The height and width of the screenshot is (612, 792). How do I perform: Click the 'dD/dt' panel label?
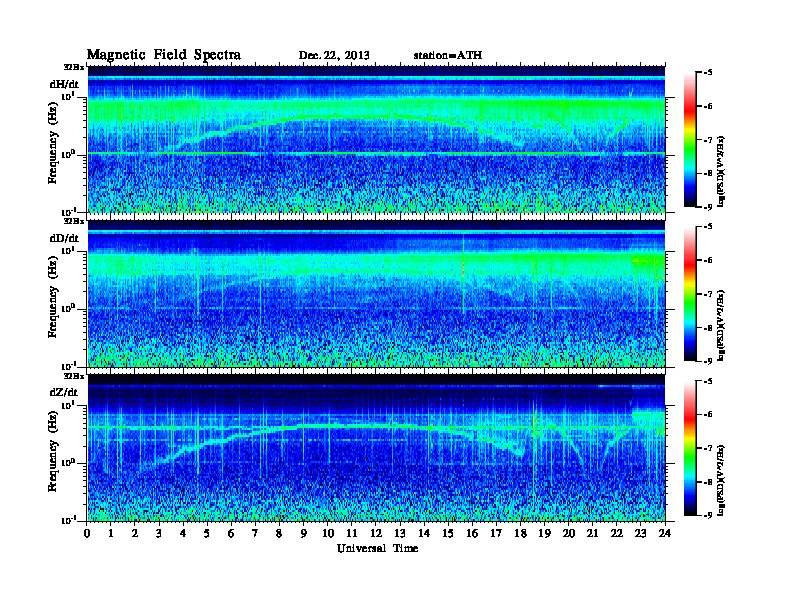pos(64,238)
